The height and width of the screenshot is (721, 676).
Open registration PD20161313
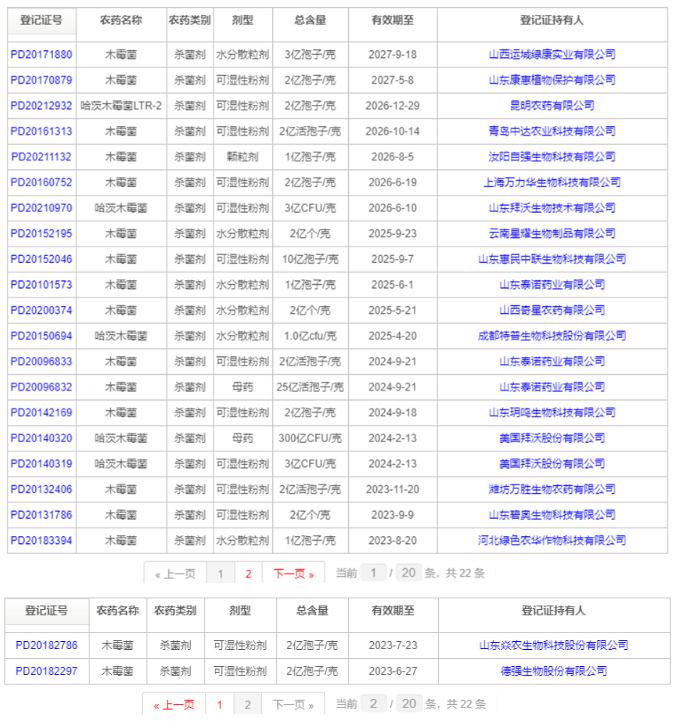click(x=41, y=132)
